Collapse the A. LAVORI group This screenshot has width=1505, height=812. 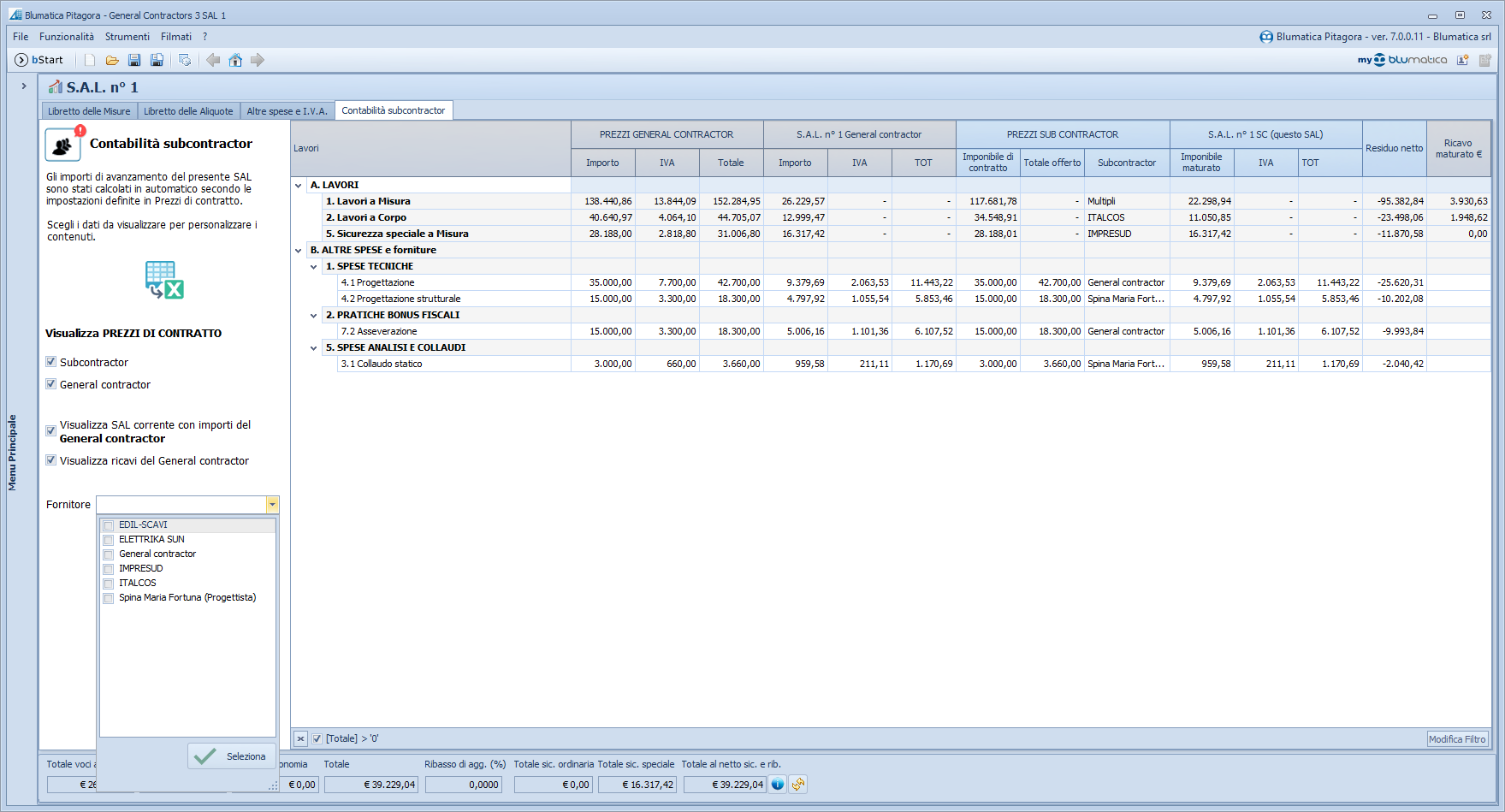tap(299, 185)
